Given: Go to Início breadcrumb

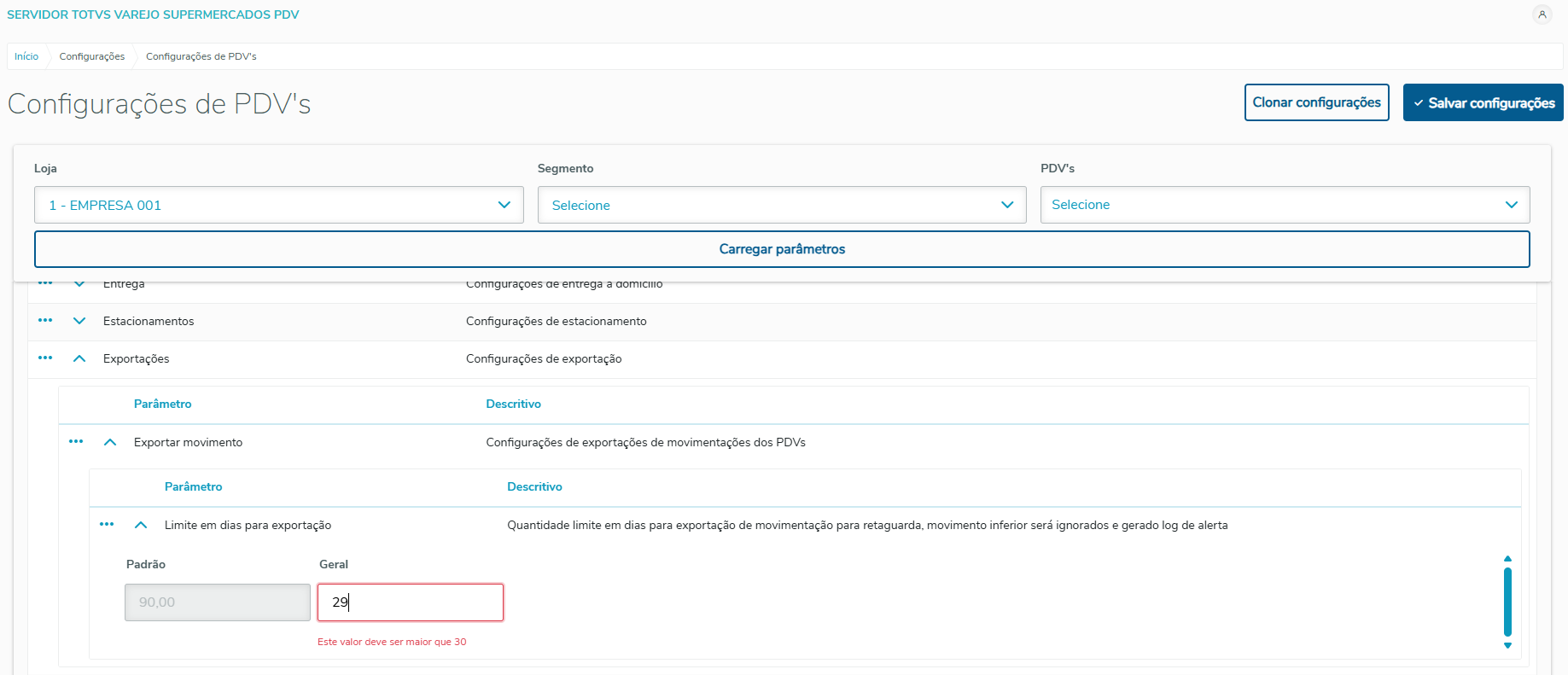Looking at the screenshot, I should 26,56.
